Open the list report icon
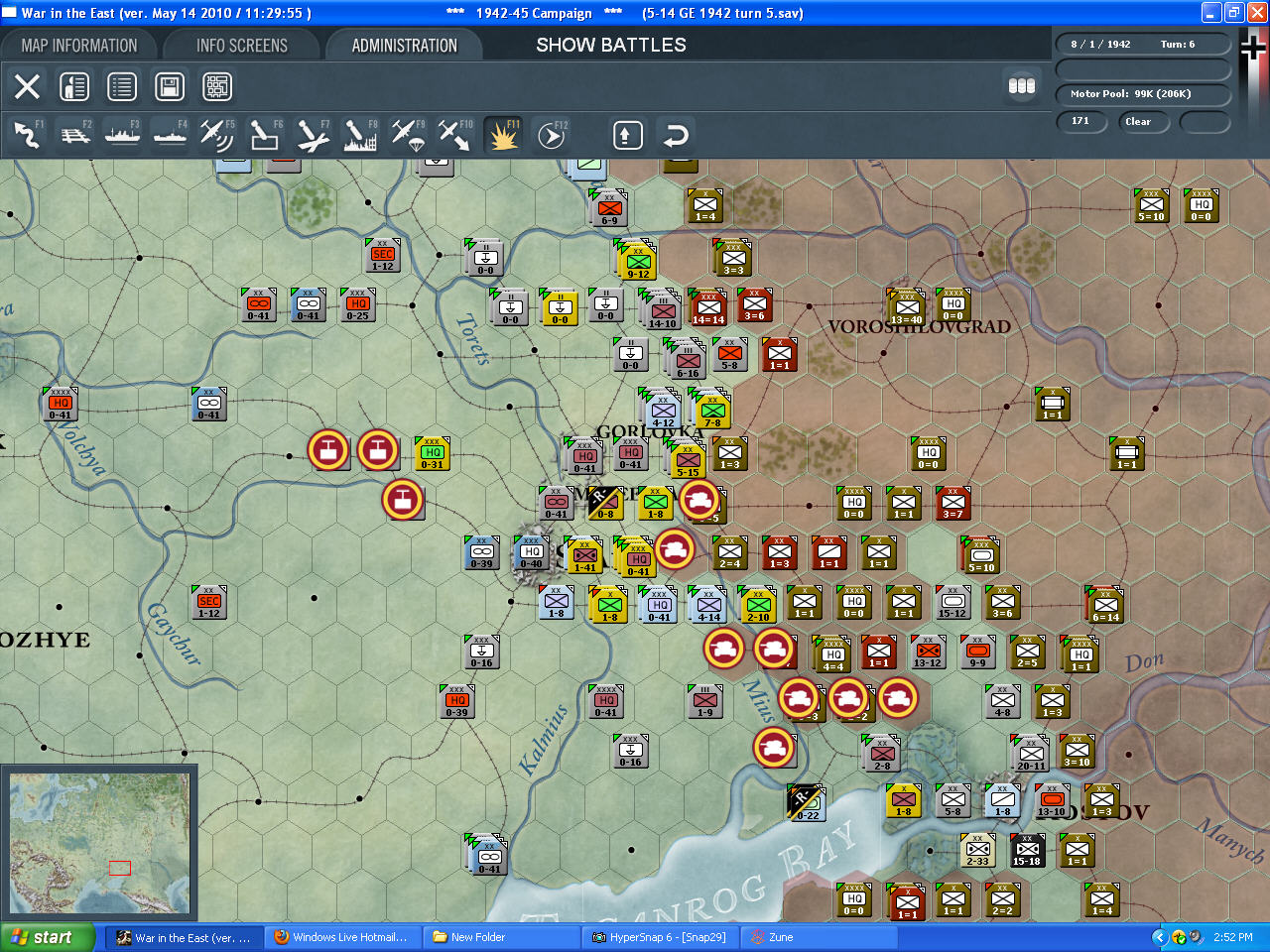Image resolution: width=1270 pixels, height=952 pixels. point(122,86)
